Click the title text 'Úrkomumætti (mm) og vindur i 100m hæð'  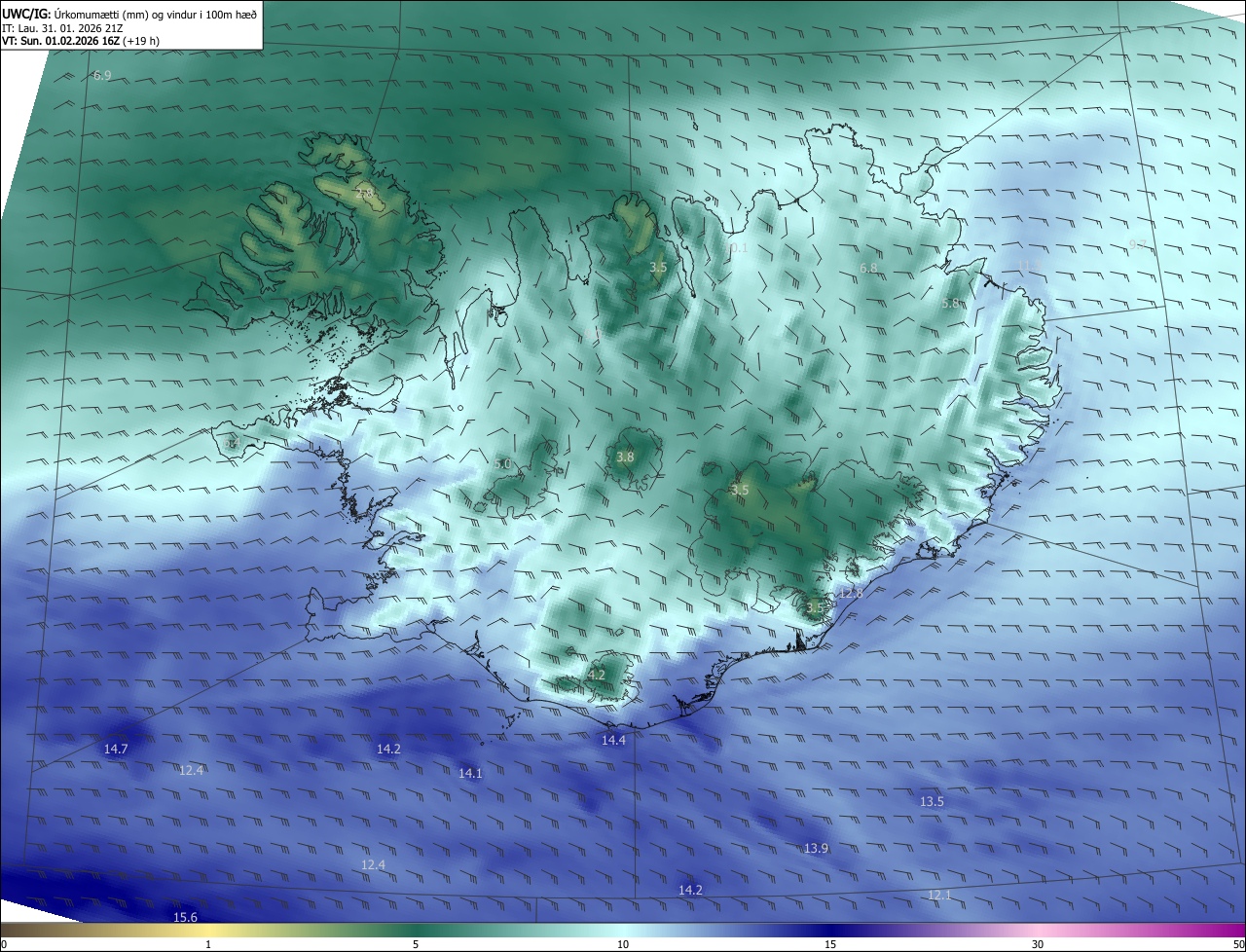point(157,14)
